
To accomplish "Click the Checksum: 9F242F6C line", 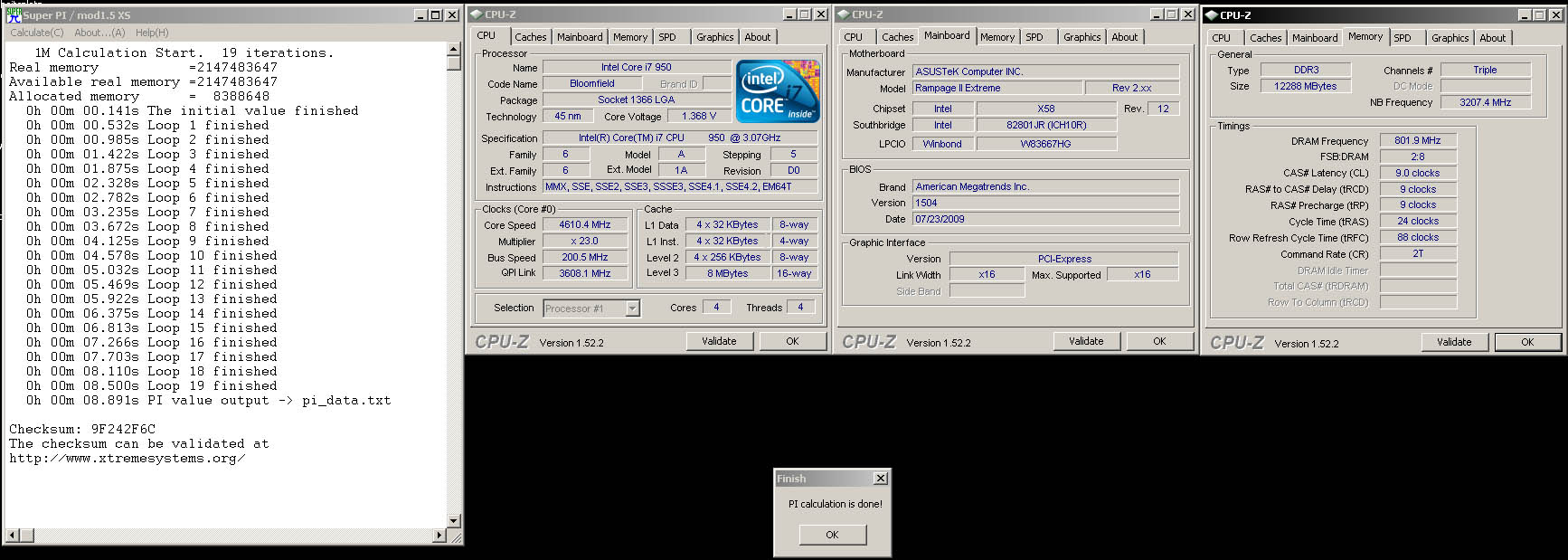I will (x=82, y=429).
